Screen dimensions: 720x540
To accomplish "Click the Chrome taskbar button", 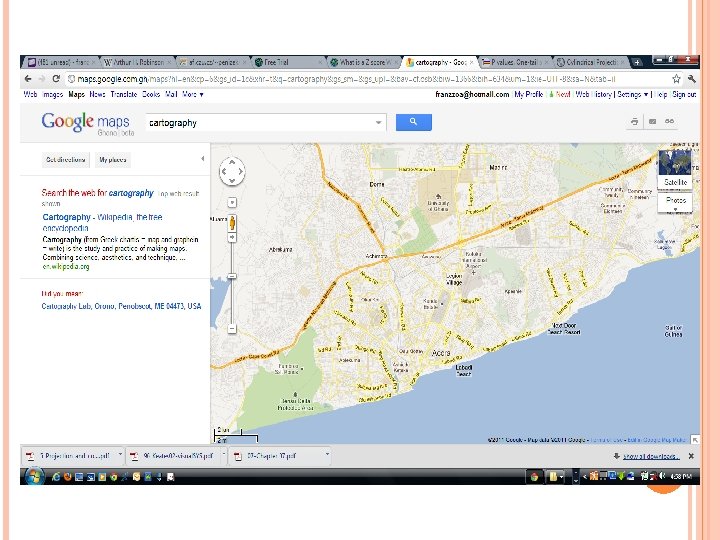I will click(534, 477).
